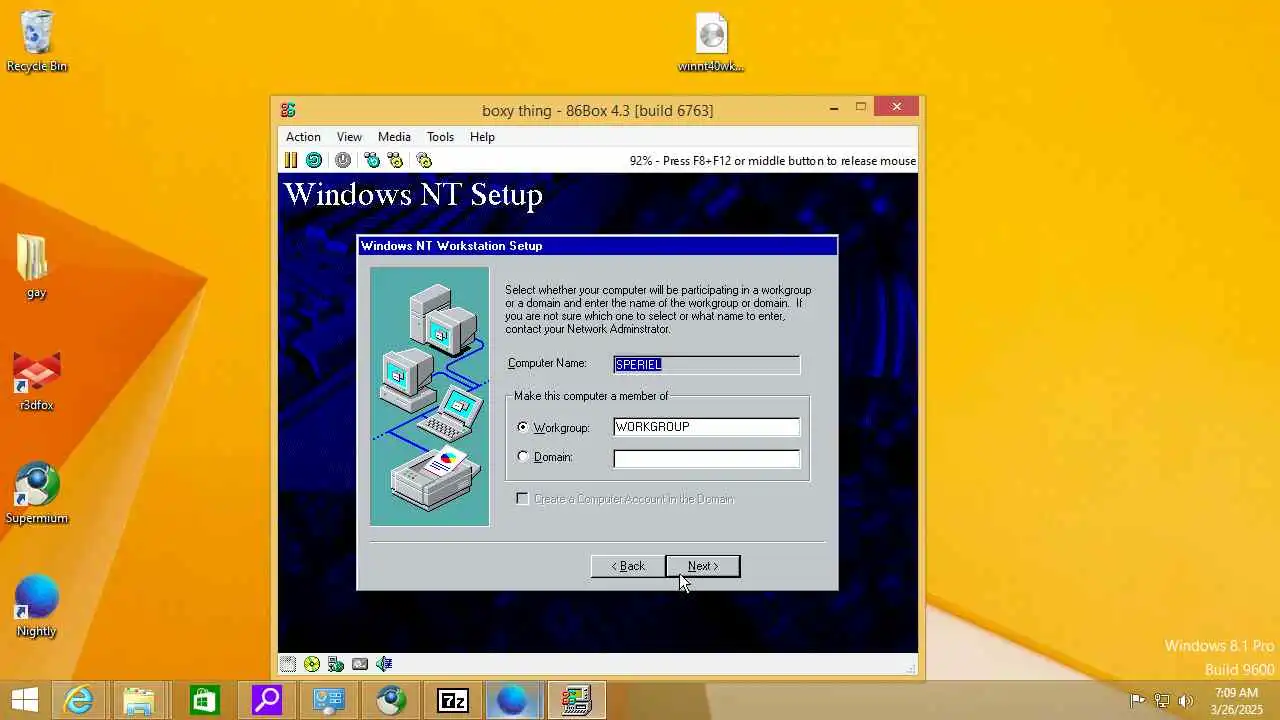Open Supermium from the taskbar
The image size is (1280, 720).
tap(391, 700)
